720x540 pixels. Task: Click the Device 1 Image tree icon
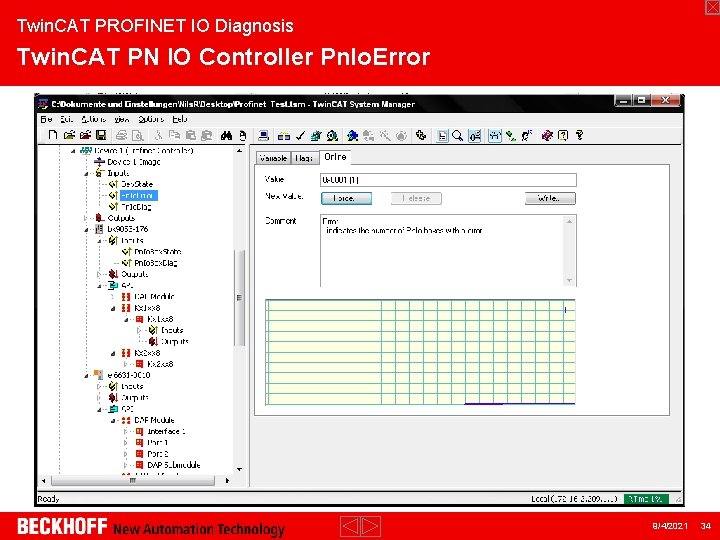99,162
